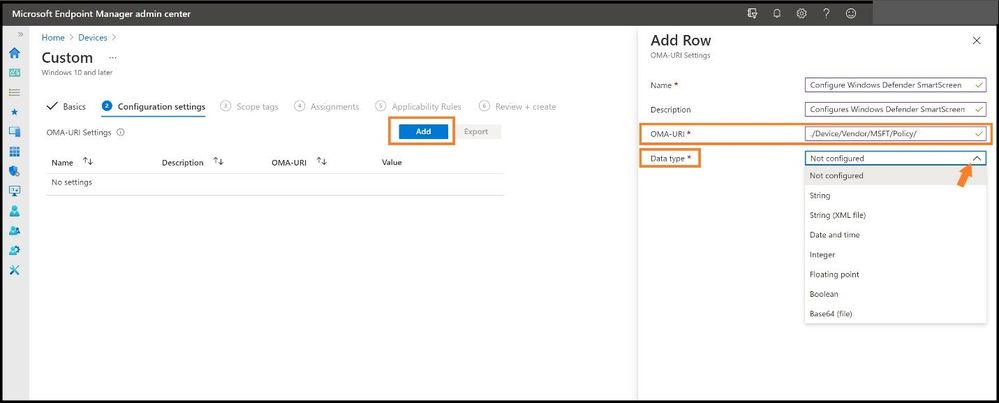Open Tenant administration gear-person icon

coord(14,250)
